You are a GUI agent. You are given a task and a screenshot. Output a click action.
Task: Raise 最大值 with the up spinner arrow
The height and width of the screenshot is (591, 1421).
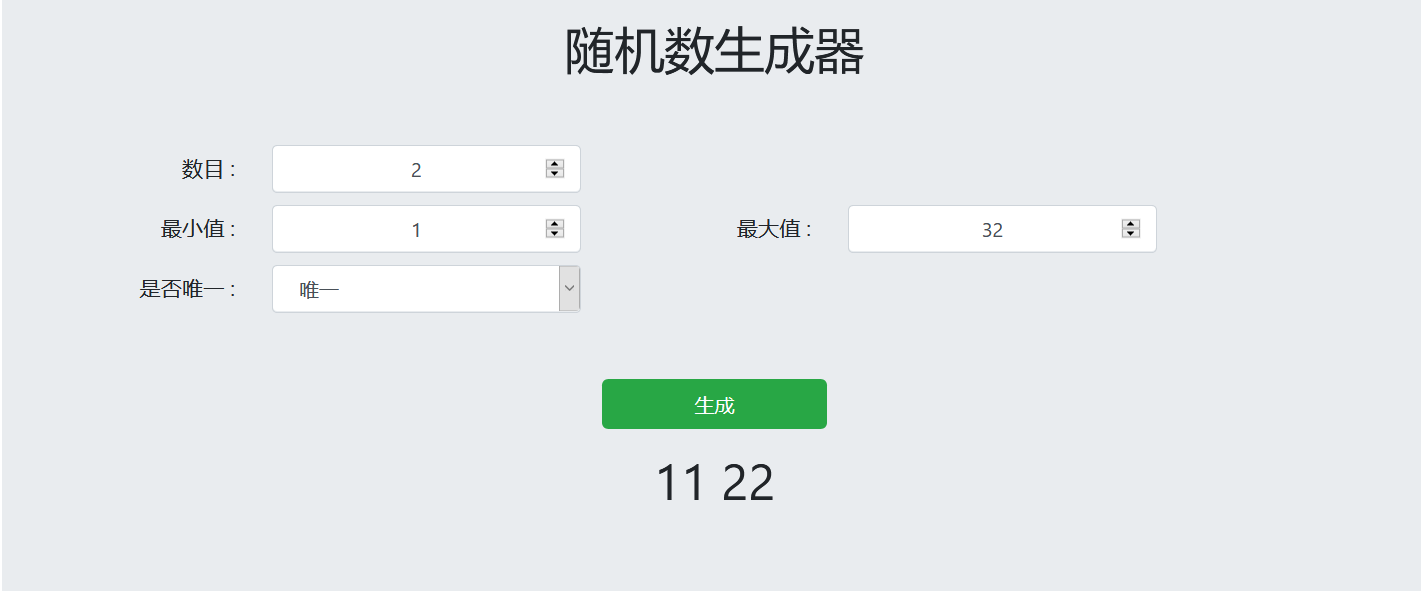point(1131,224)
